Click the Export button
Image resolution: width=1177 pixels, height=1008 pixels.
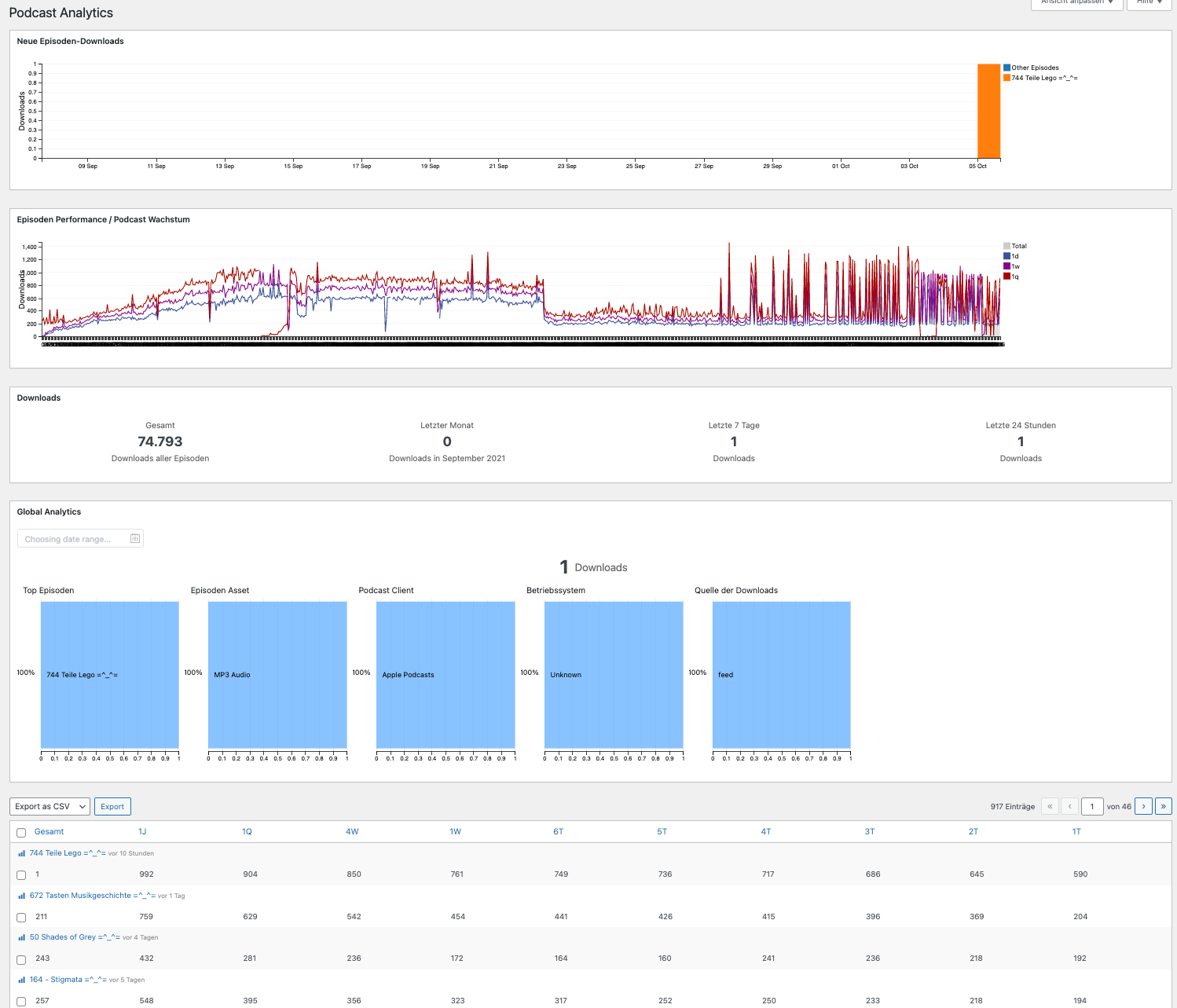(112, 806)
